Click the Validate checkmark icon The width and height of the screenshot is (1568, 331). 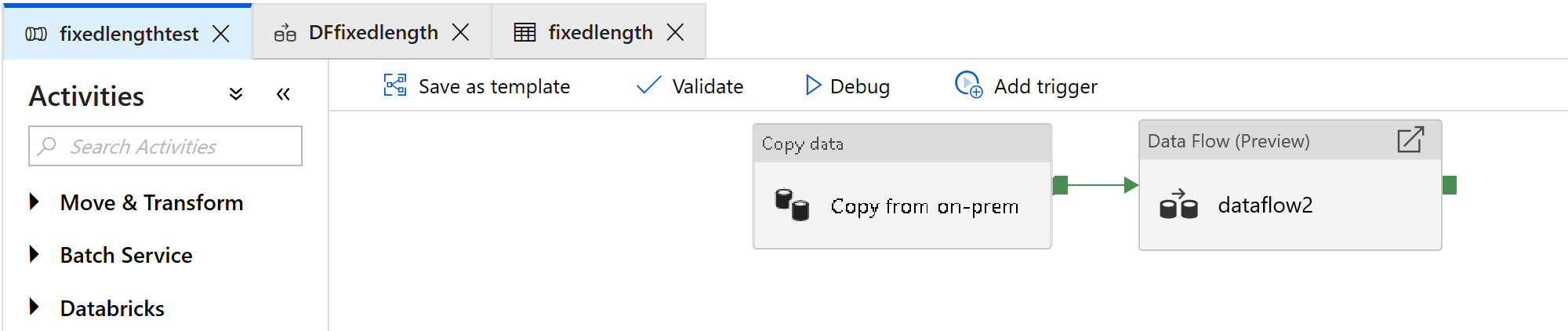(x=648, y=85)
